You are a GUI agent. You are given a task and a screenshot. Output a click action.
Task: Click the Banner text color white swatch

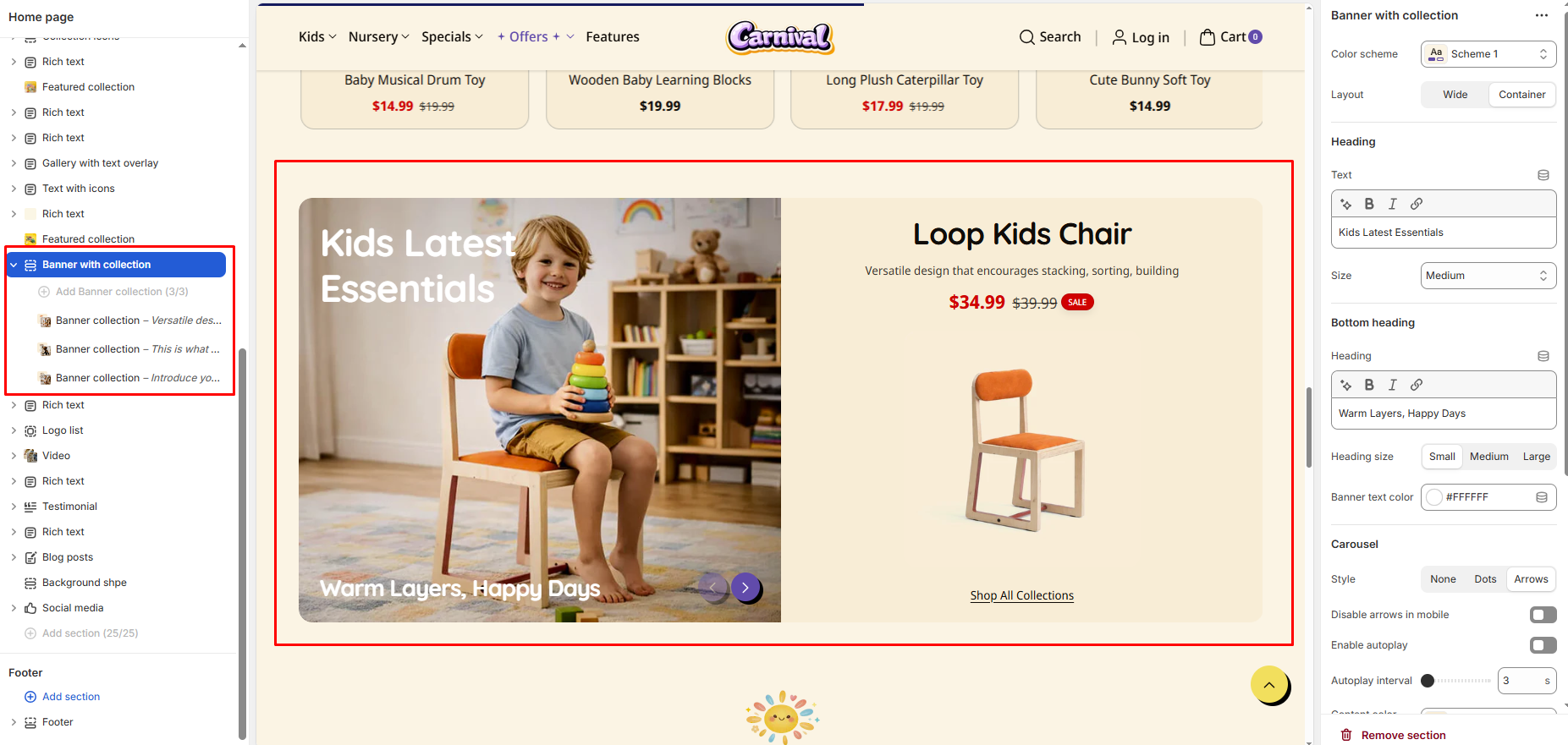pos(1434,497)
